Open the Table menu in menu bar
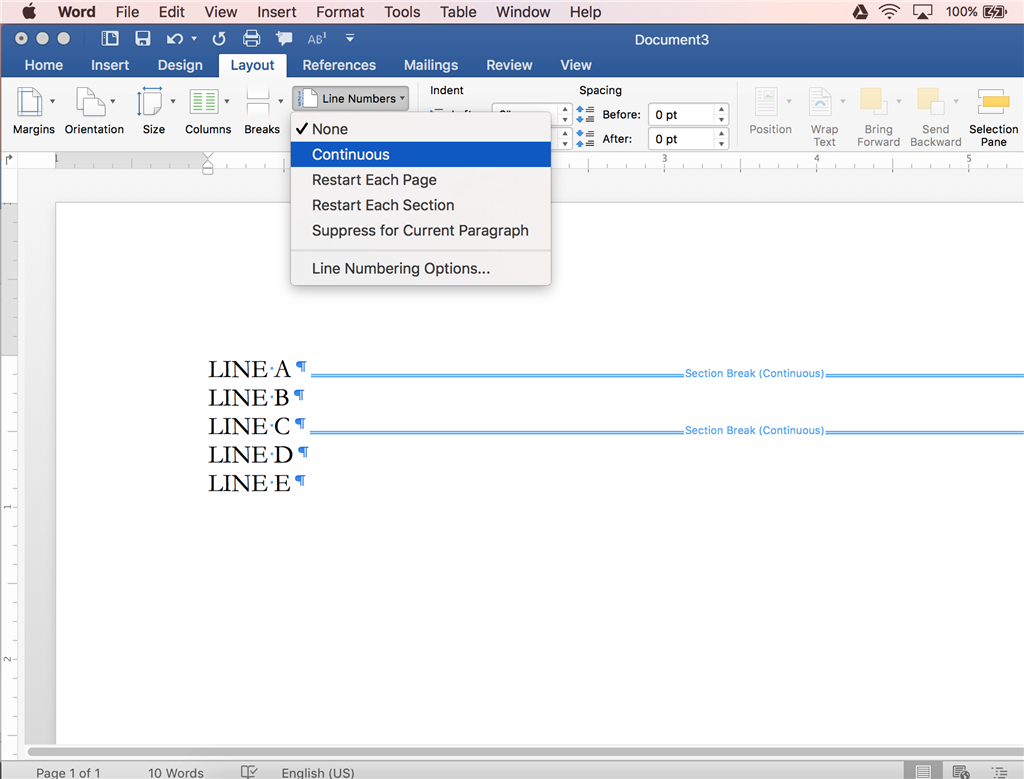The width and height of the screenshot is (1024, 779). 458,12
